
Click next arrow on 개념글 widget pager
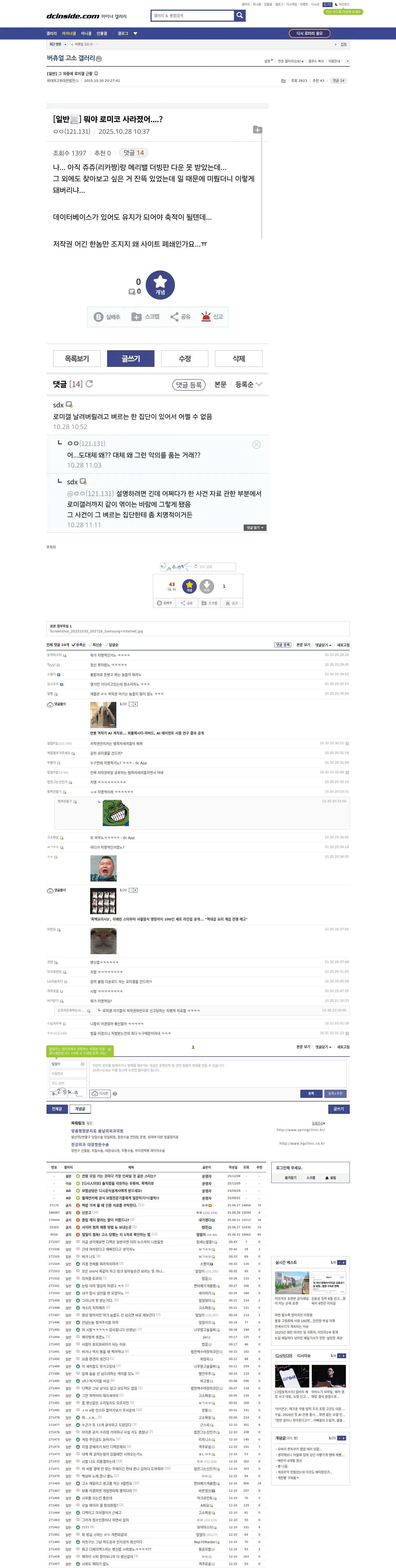[x=344, y=1438]
